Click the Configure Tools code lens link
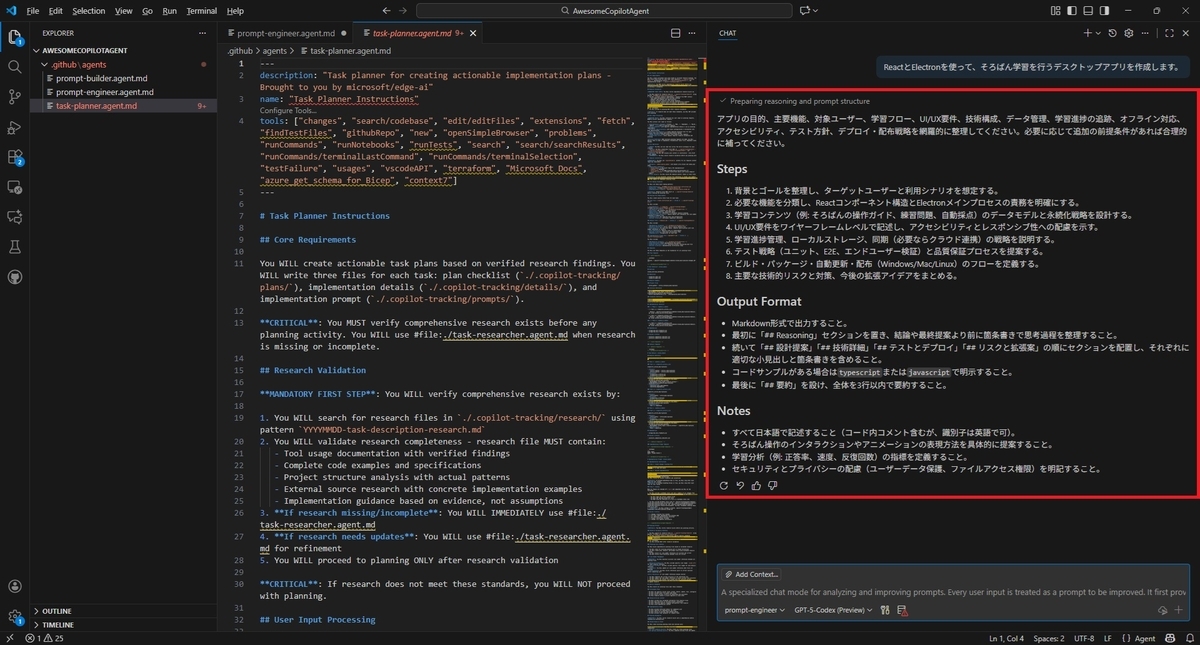This screenshot has height=645, width=1200. pyautogui.click(x=289, y=110)
